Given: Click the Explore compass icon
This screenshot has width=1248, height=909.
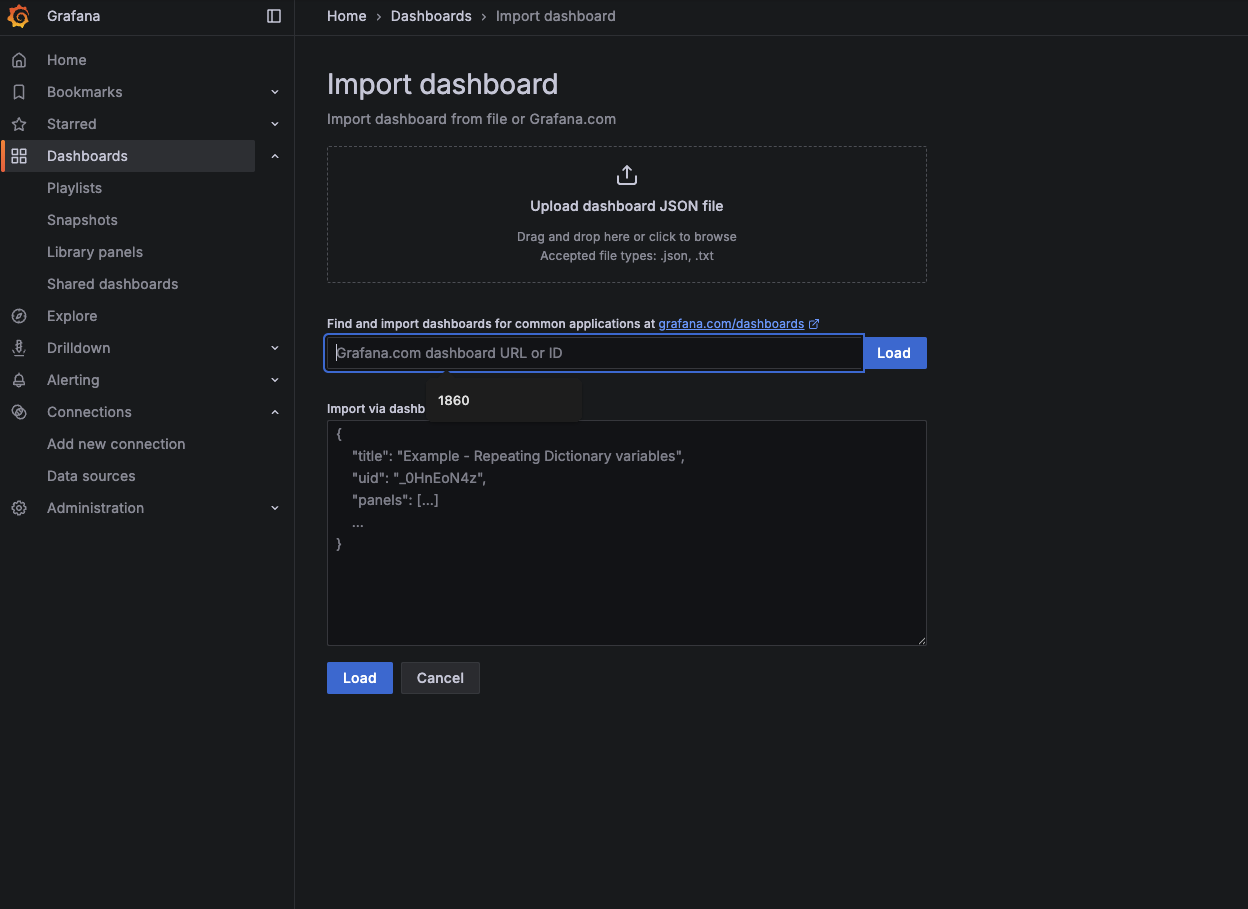Looking at the screenshot, I should [18, 316].
